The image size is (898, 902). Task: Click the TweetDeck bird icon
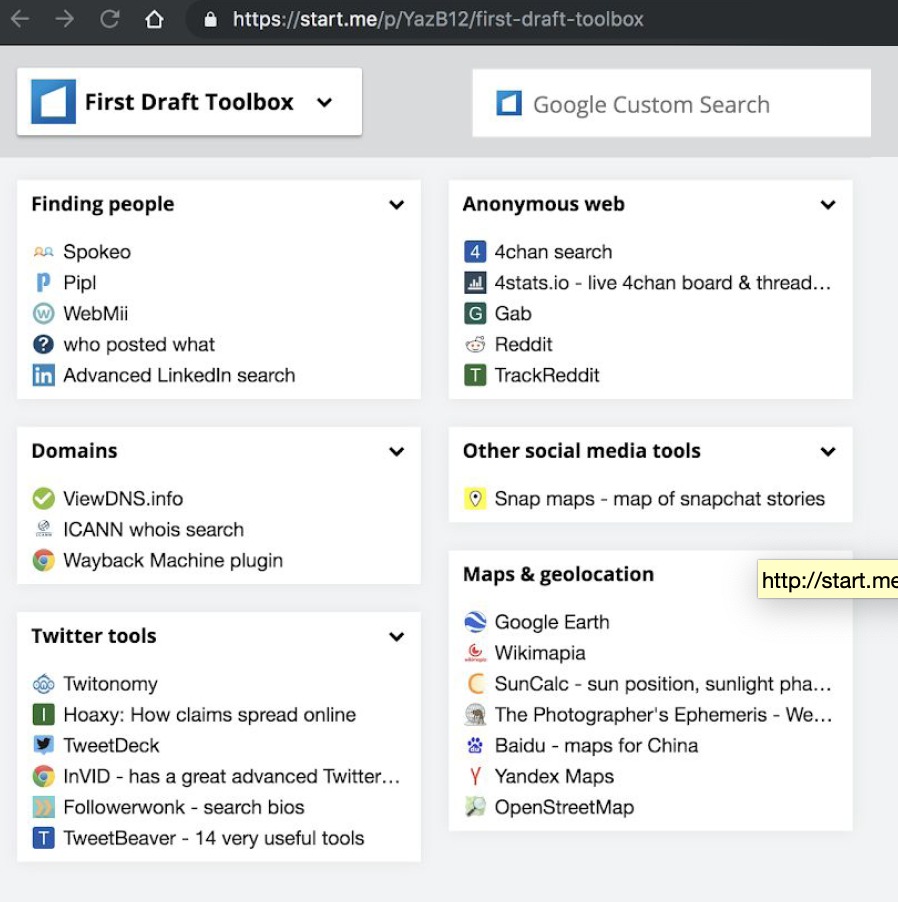coord(43,746)
